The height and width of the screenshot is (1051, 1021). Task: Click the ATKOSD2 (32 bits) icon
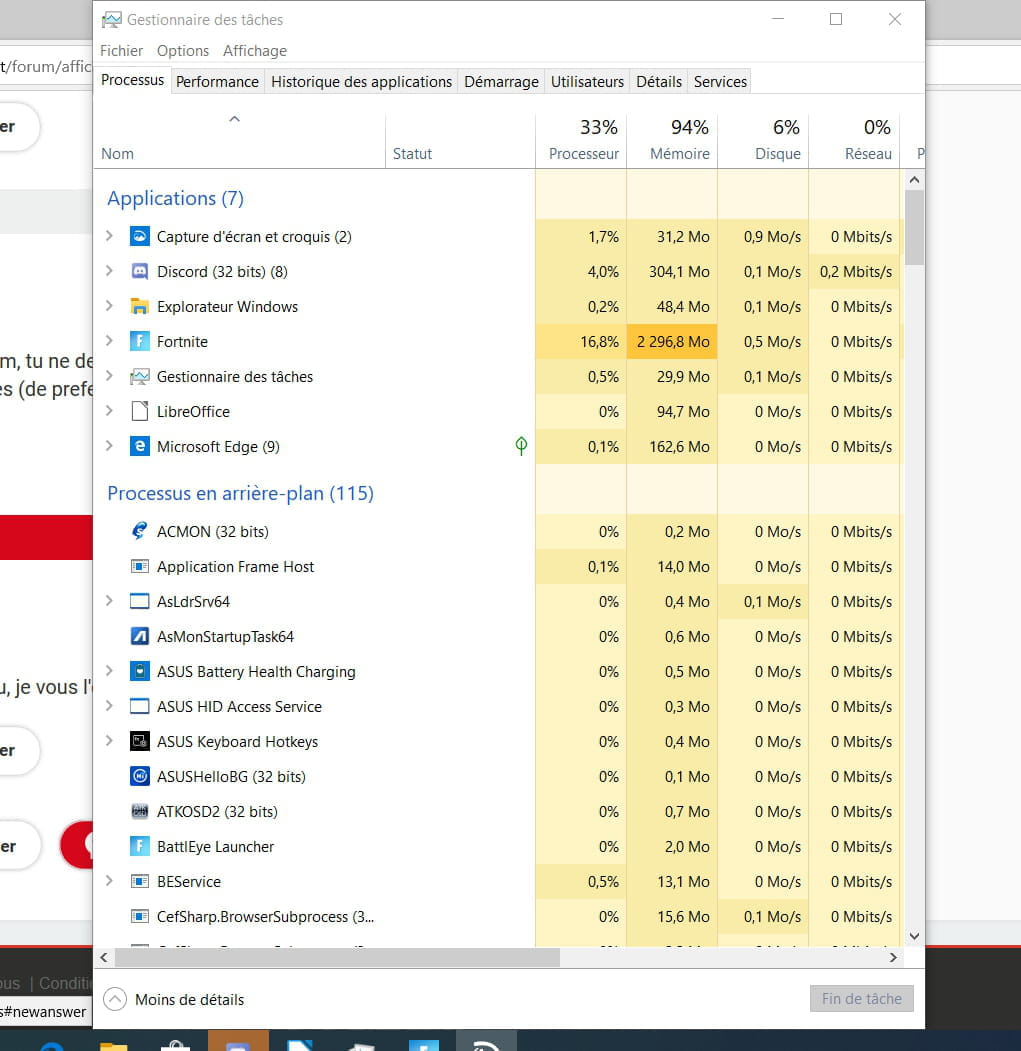coord(139,812)
